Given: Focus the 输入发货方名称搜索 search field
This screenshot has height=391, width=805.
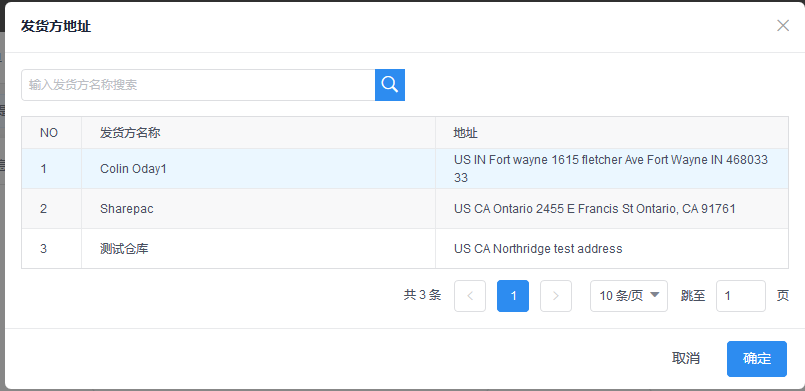Looking at the screenshot, I should pos(198,85).
